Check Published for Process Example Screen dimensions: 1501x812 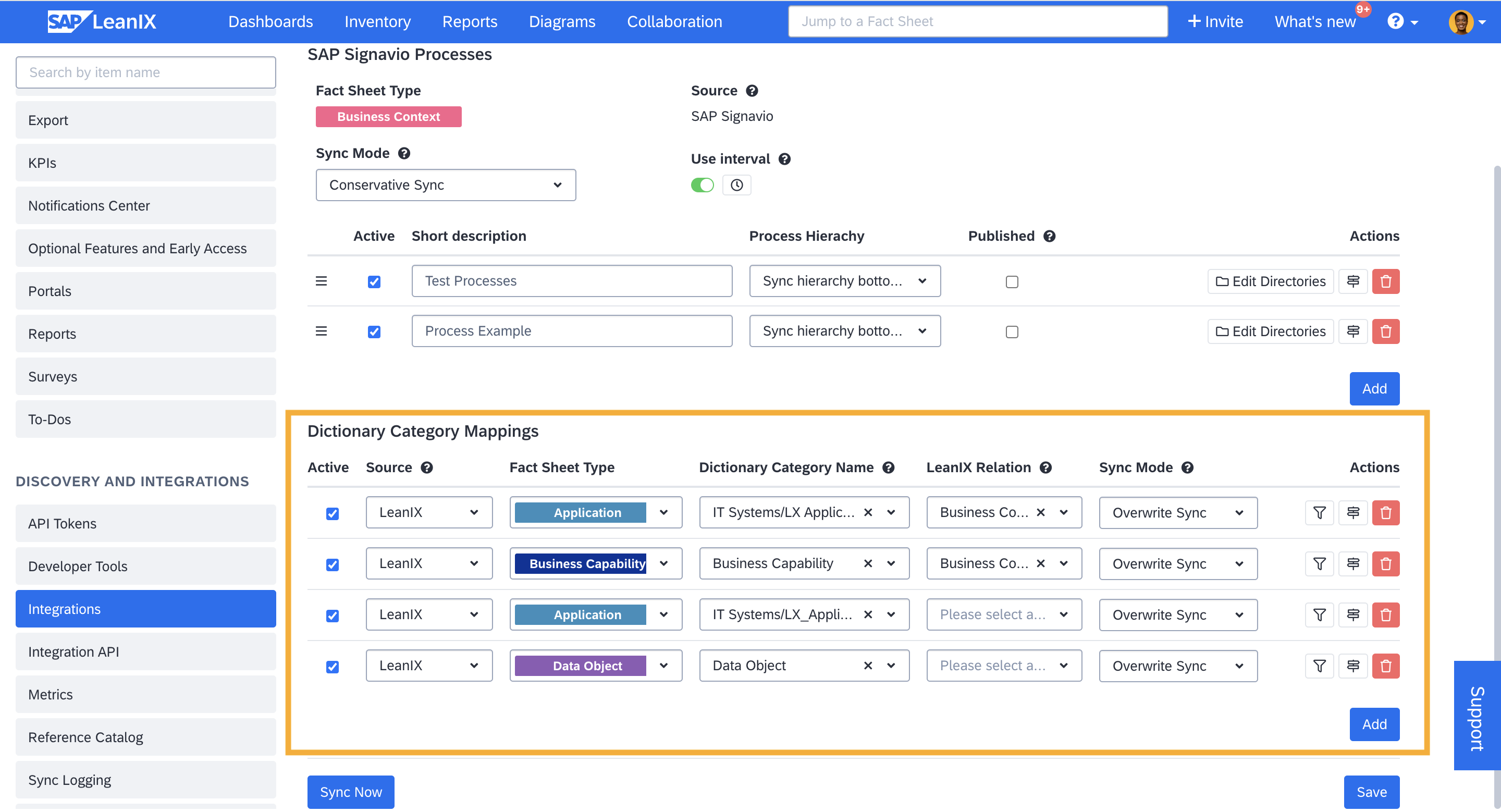[1012, 332]
